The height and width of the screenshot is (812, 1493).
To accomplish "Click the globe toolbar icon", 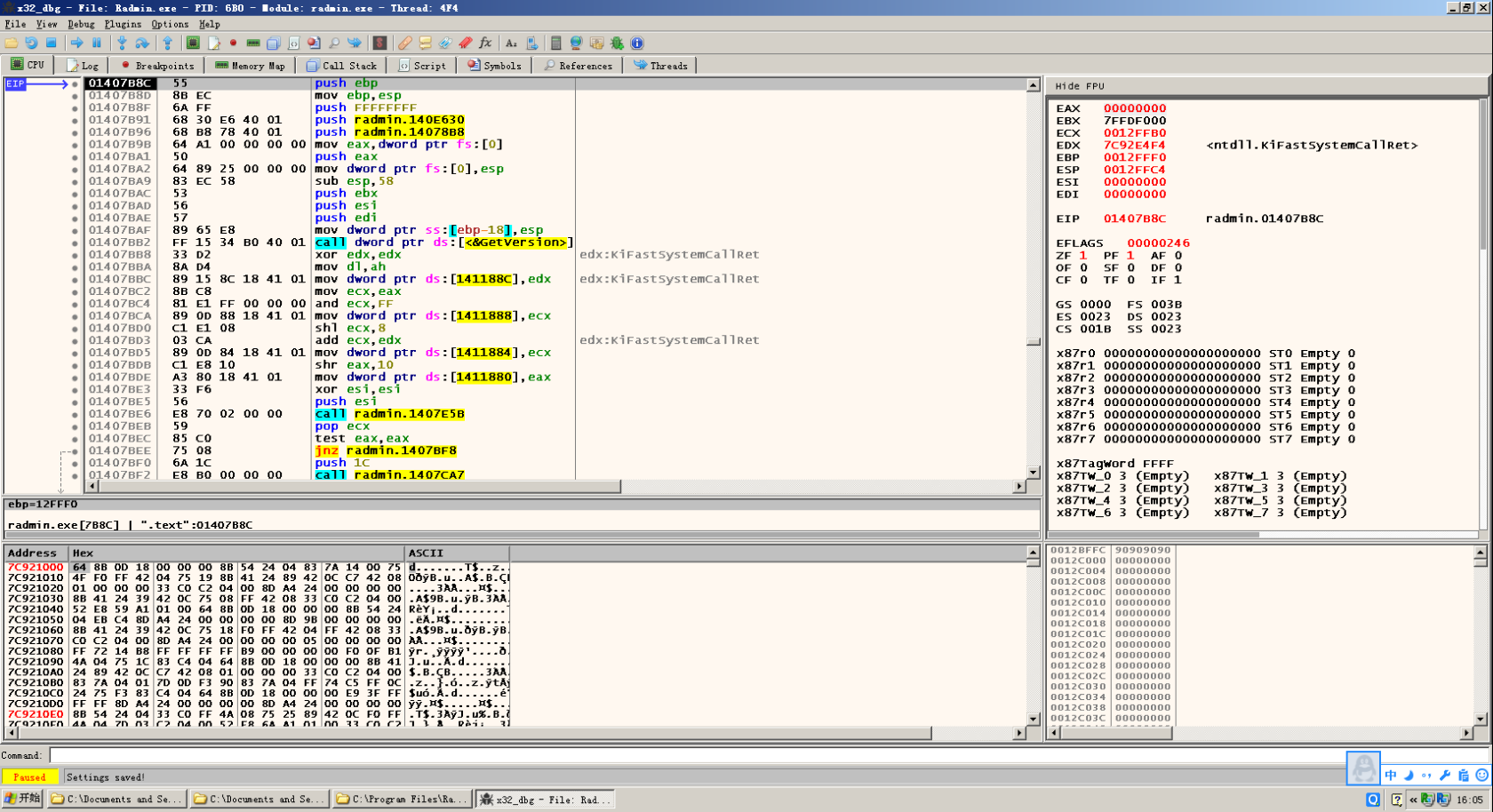I will tap(576, 43).
